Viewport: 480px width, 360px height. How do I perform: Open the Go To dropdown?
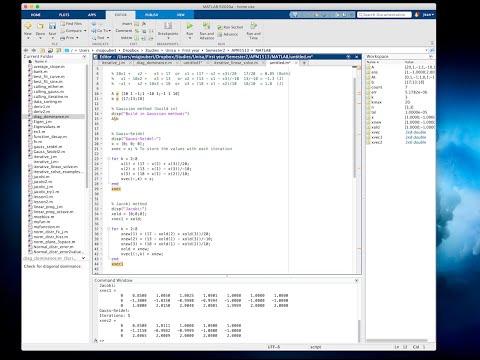pos(101,31)
